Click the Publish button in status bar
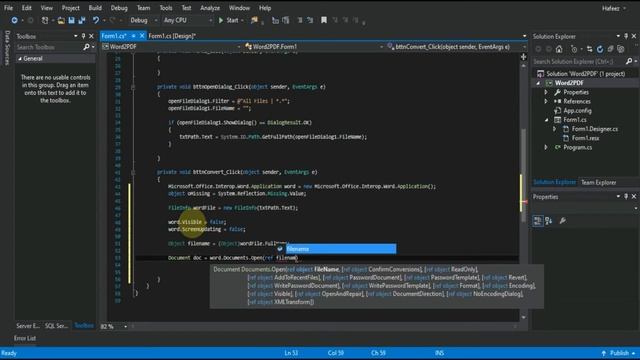 pyautogui.click(x=619, y=353)
